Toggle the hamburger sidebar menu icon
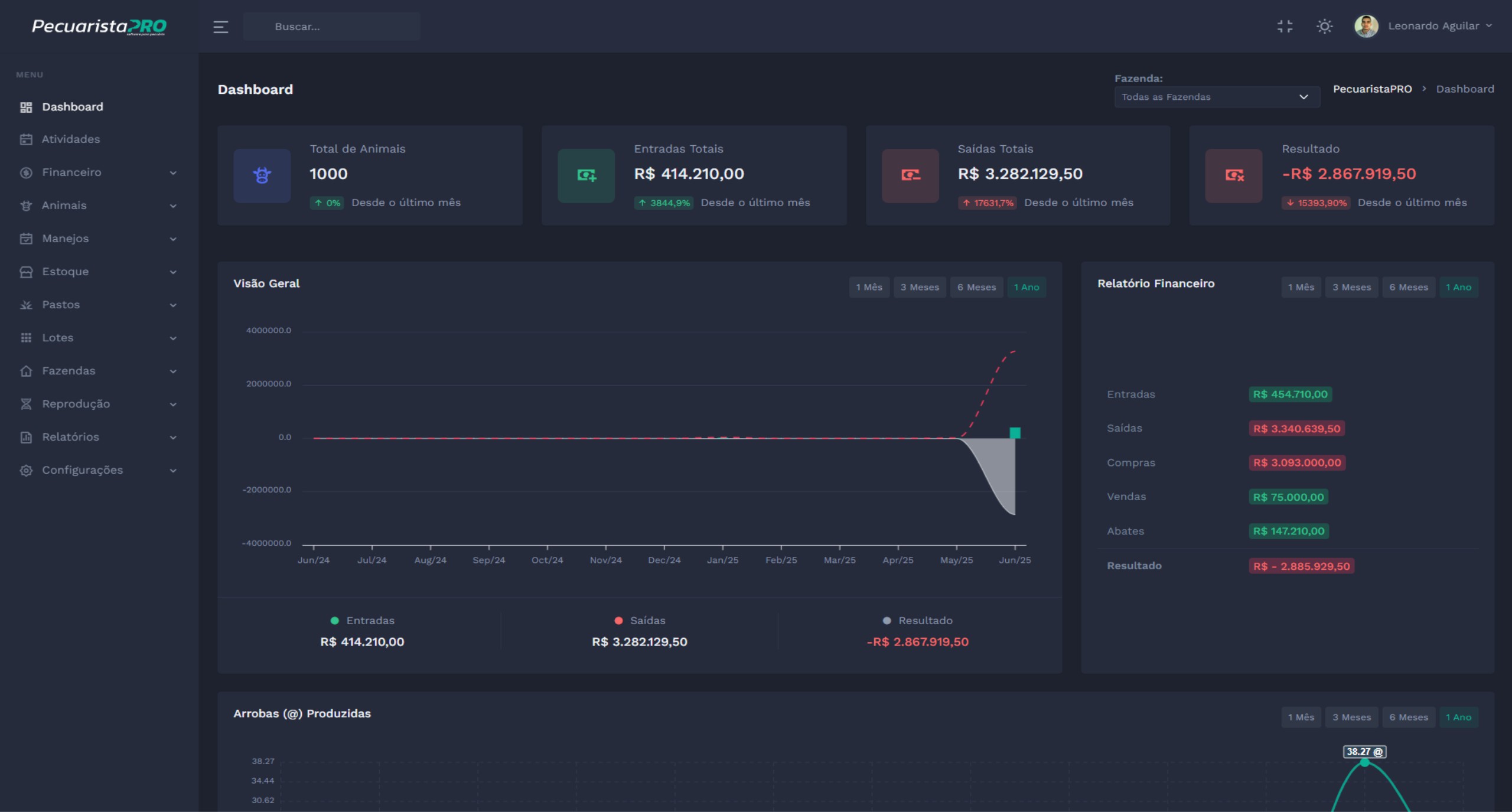The image size is (1512, 812). pyautogui.click(x=220, y=27)
